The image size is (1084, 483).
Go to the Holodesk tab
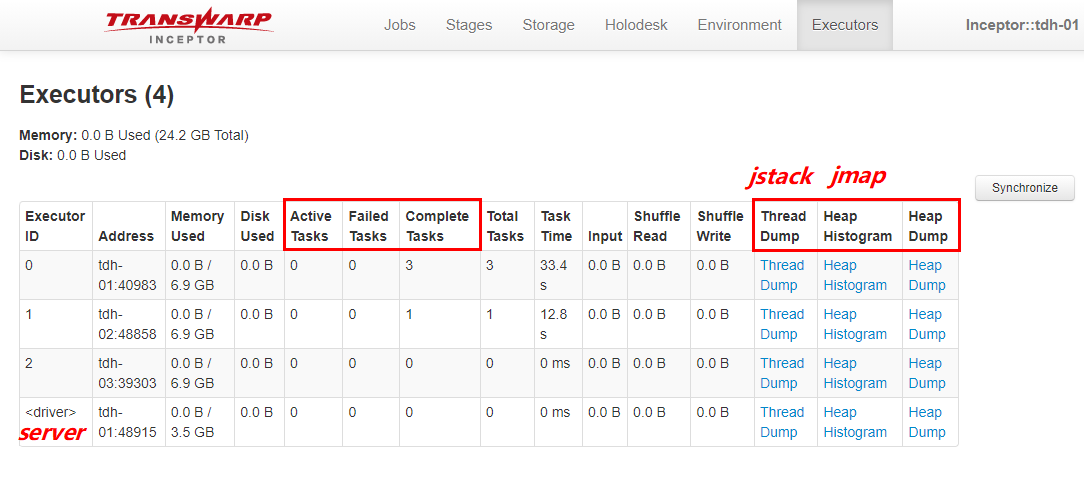point(636,25)
